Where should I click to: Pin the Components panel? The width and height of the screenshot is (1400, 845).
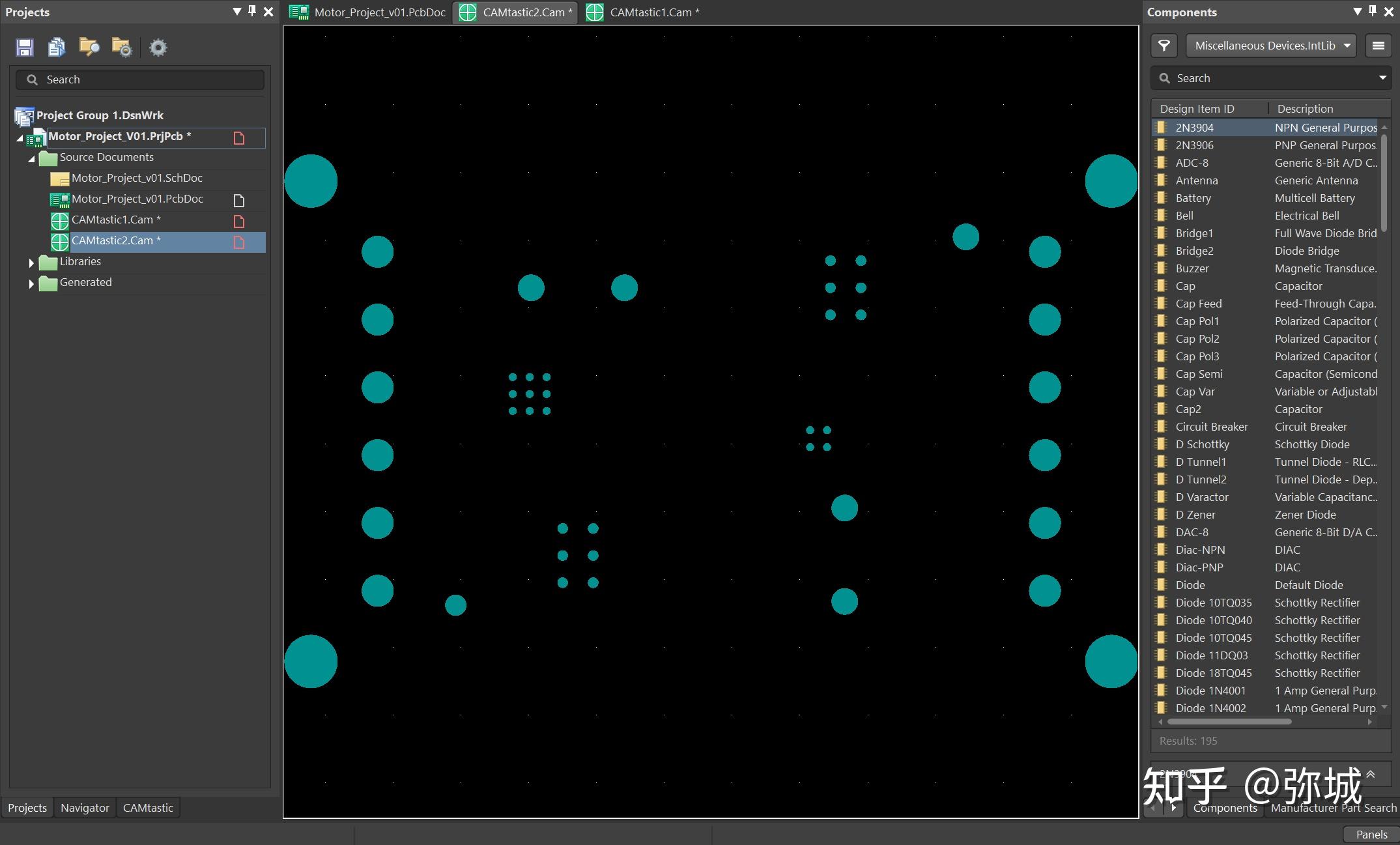point(1373,12)
